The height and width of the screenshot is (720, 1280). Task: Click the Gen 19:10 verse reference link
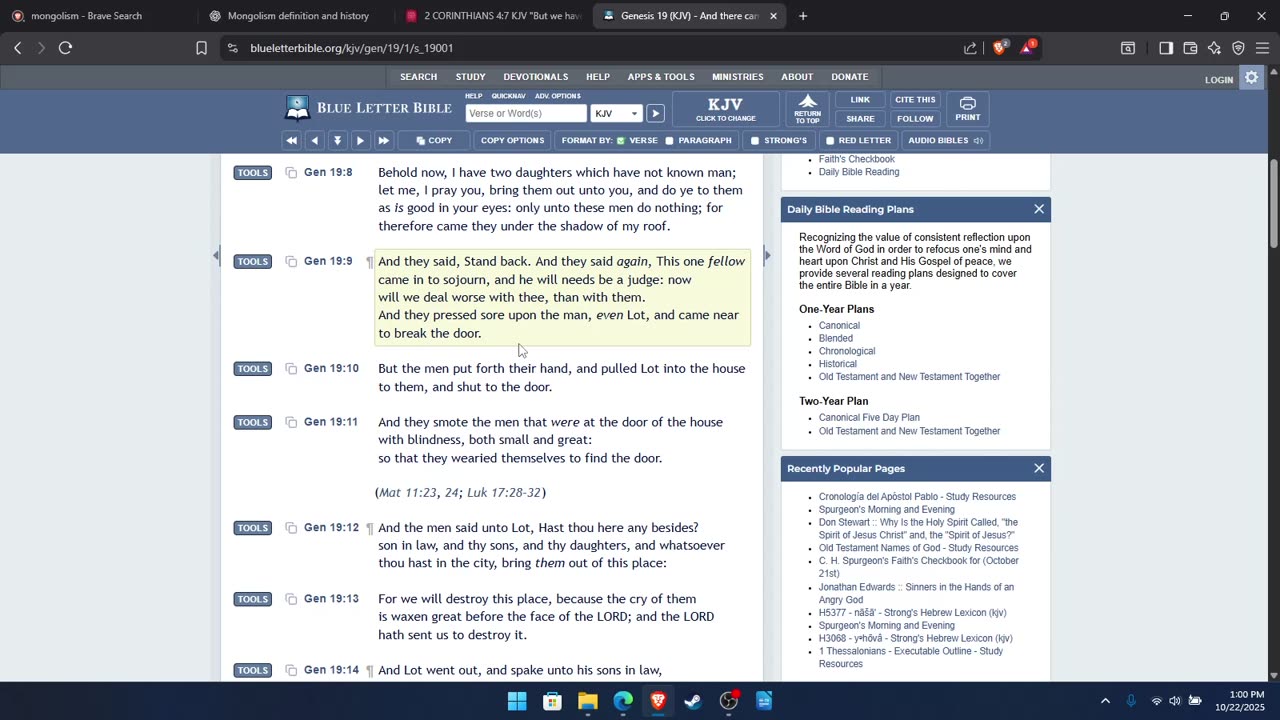coord(331,369)
